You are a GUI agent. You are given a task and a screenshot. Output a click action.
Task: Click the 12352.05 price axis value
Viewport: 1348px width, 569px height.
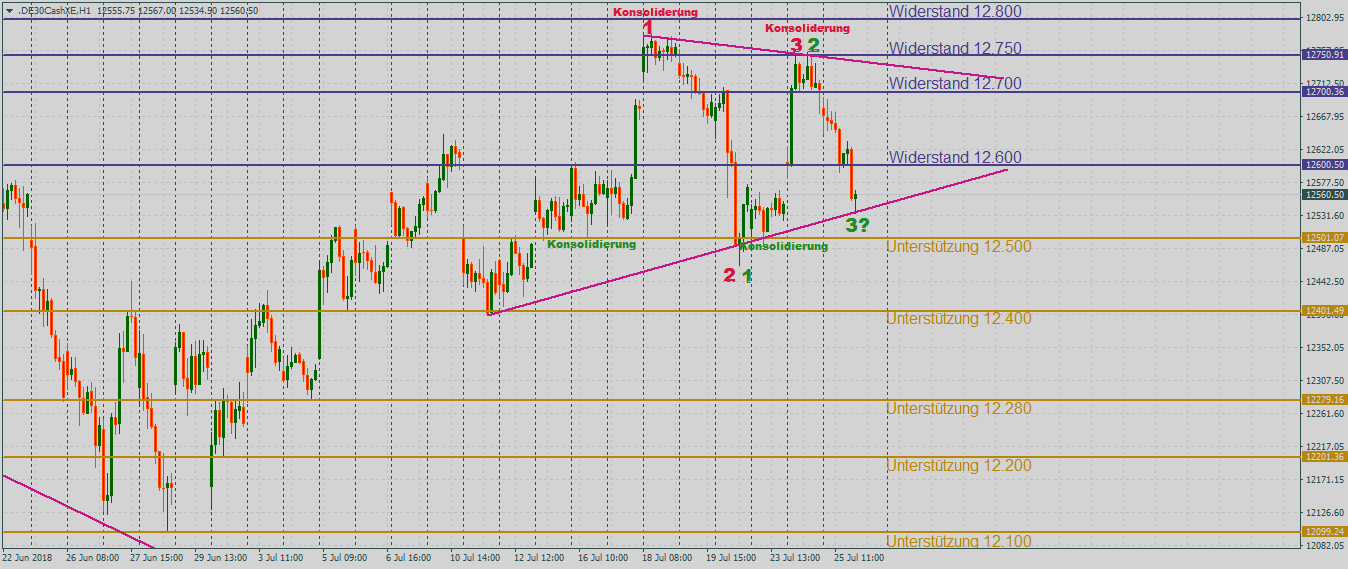coord(1324,347)
